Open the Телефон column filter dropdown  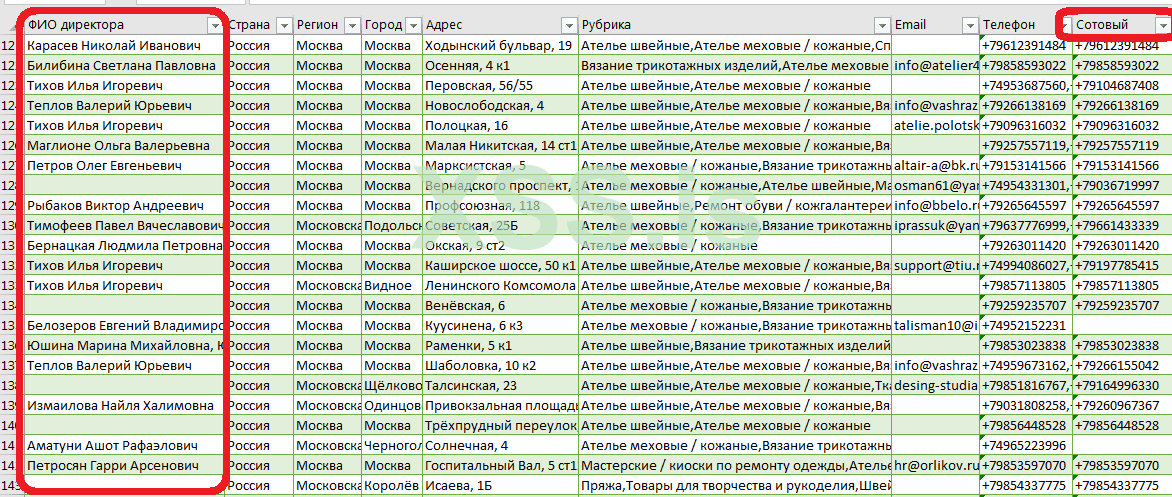coord(1064,25)
